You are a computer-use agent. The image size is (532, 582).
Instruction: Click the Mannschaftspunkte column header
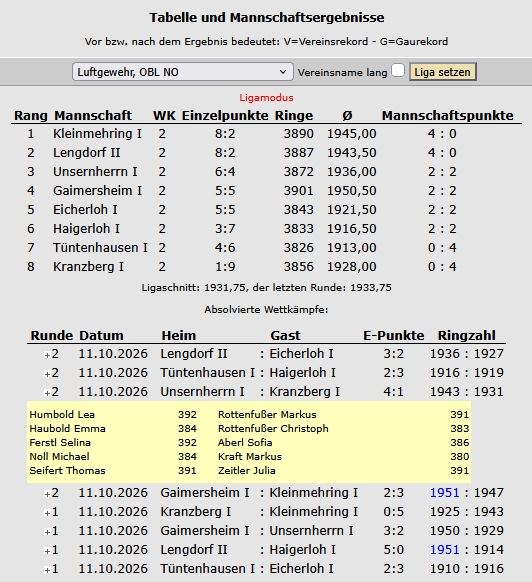pos(448,115)
